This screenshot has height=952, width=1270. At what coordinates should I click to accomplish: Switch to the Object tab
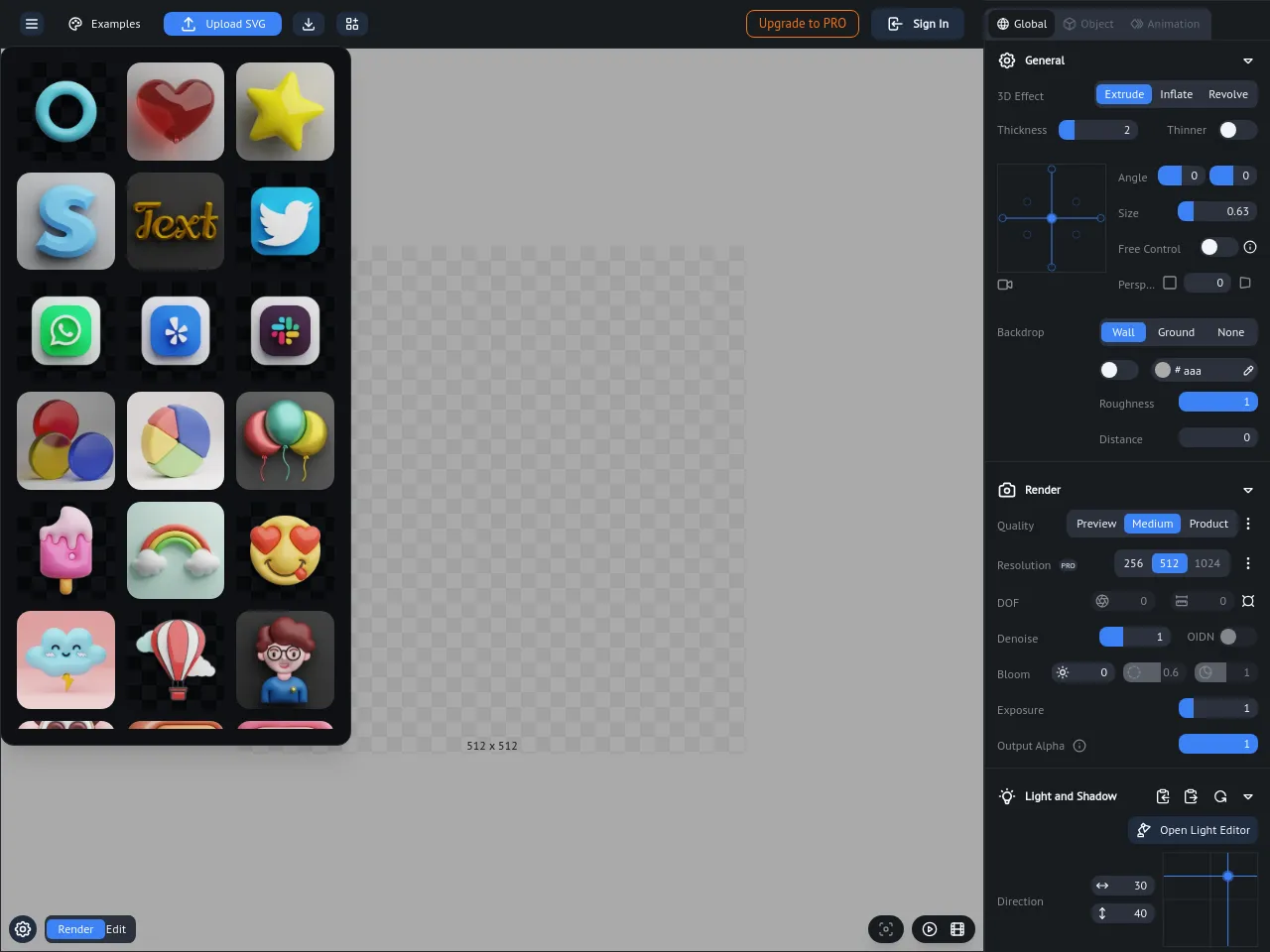(x=1088, y=24)
